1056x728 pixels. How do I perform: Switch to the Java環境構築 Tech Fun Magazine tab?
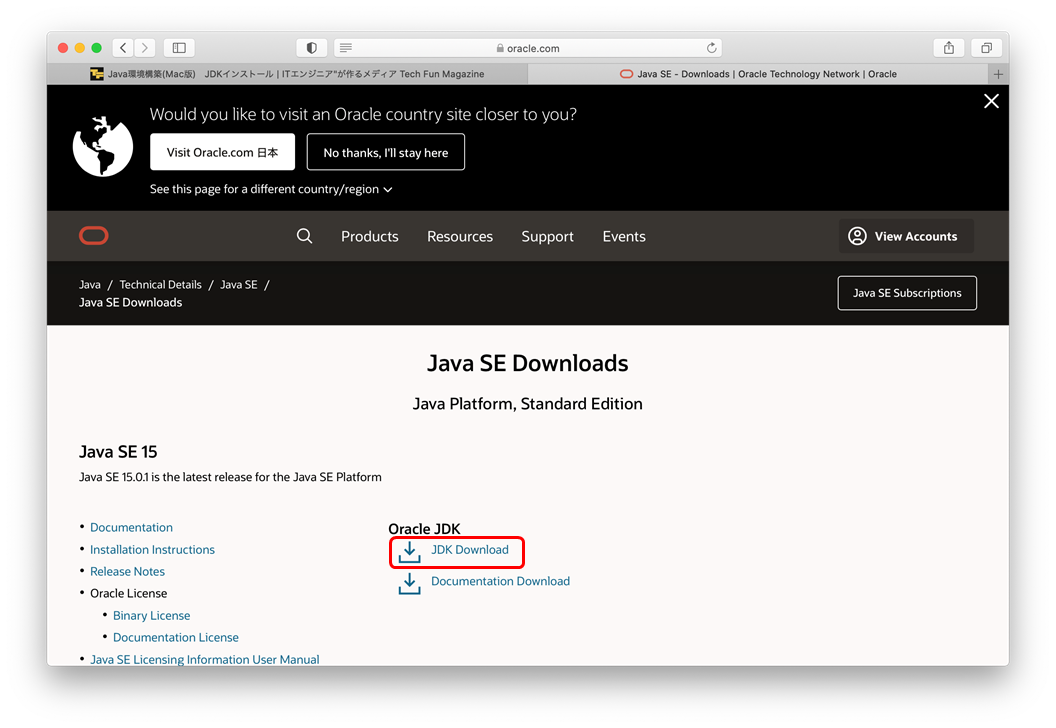(x=288, y=74)
